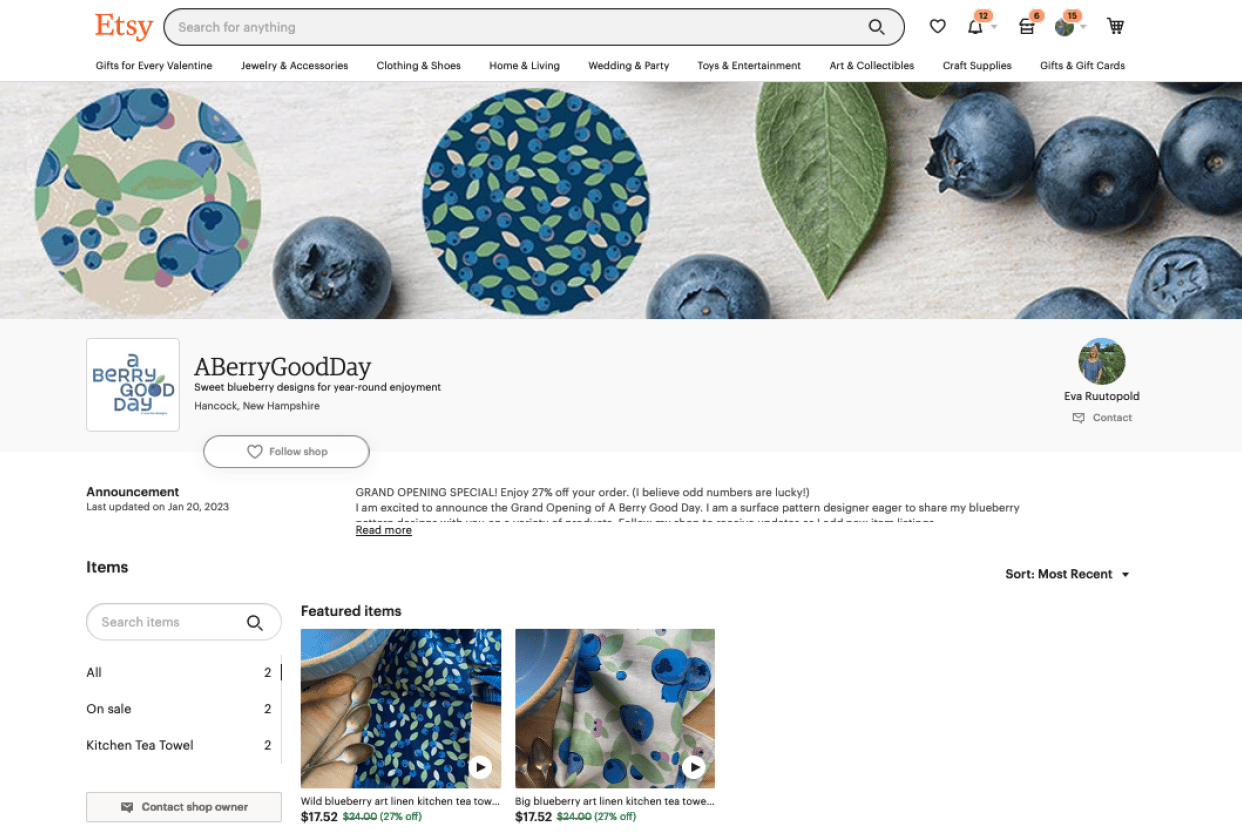Open the Home & Living category

pyautogui.click(x=524, y=65)
